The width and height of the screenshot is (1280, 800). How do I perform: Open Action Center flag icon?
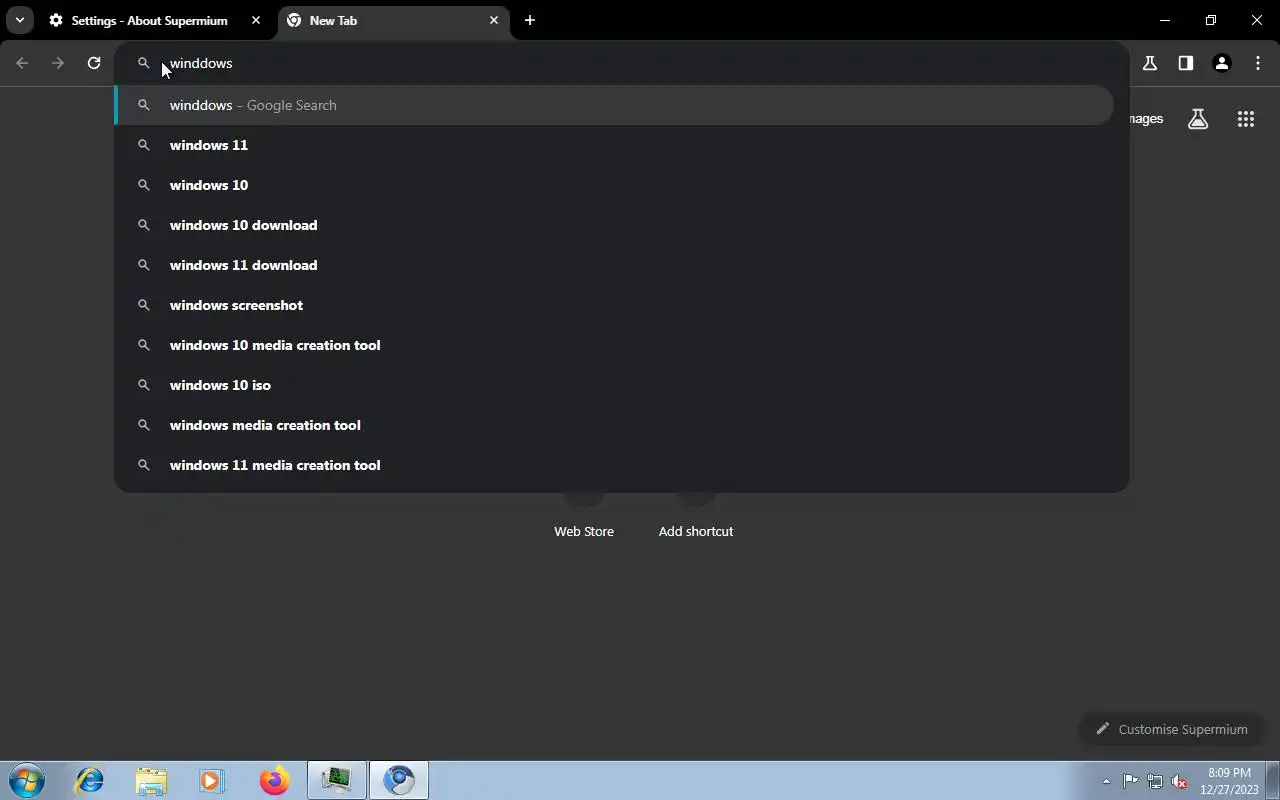click(x=1131, y=781)
